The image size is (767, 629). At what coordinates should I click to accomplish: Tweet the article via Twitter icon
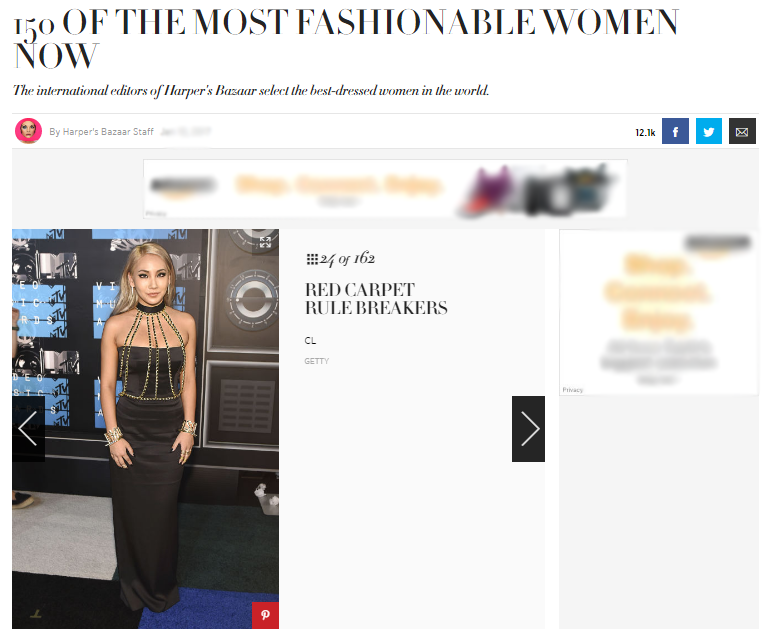pyautogui.click(x=708, y=131)
